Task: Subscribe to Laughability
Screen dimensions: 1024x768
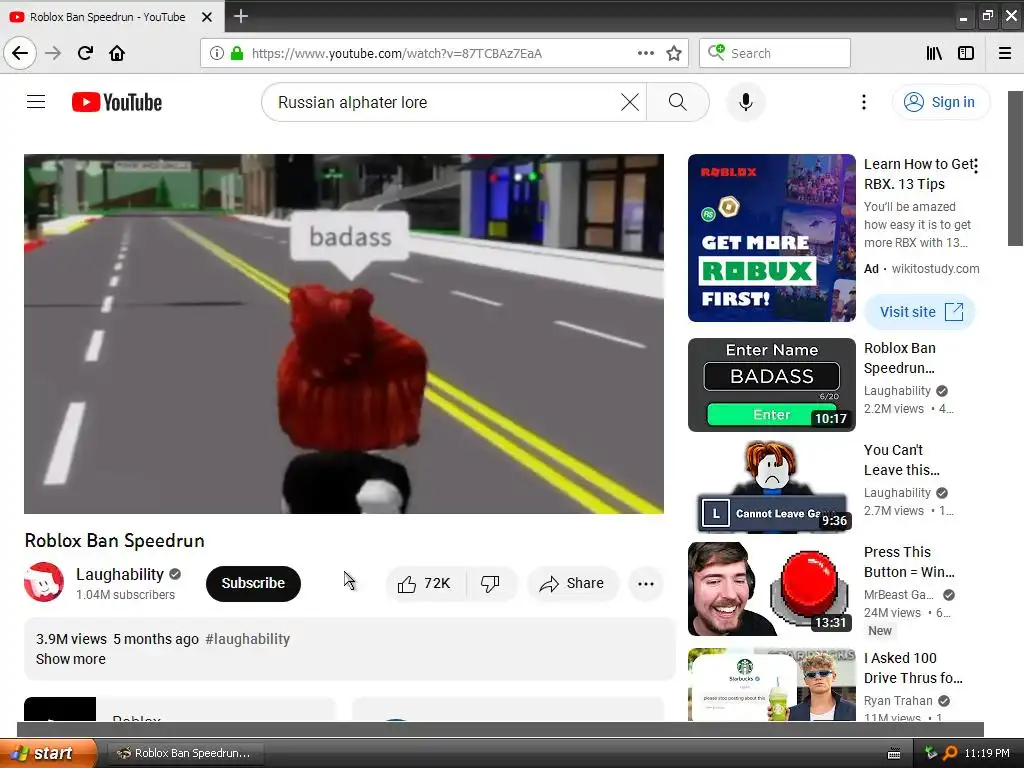Action: (x=253, y=583)
